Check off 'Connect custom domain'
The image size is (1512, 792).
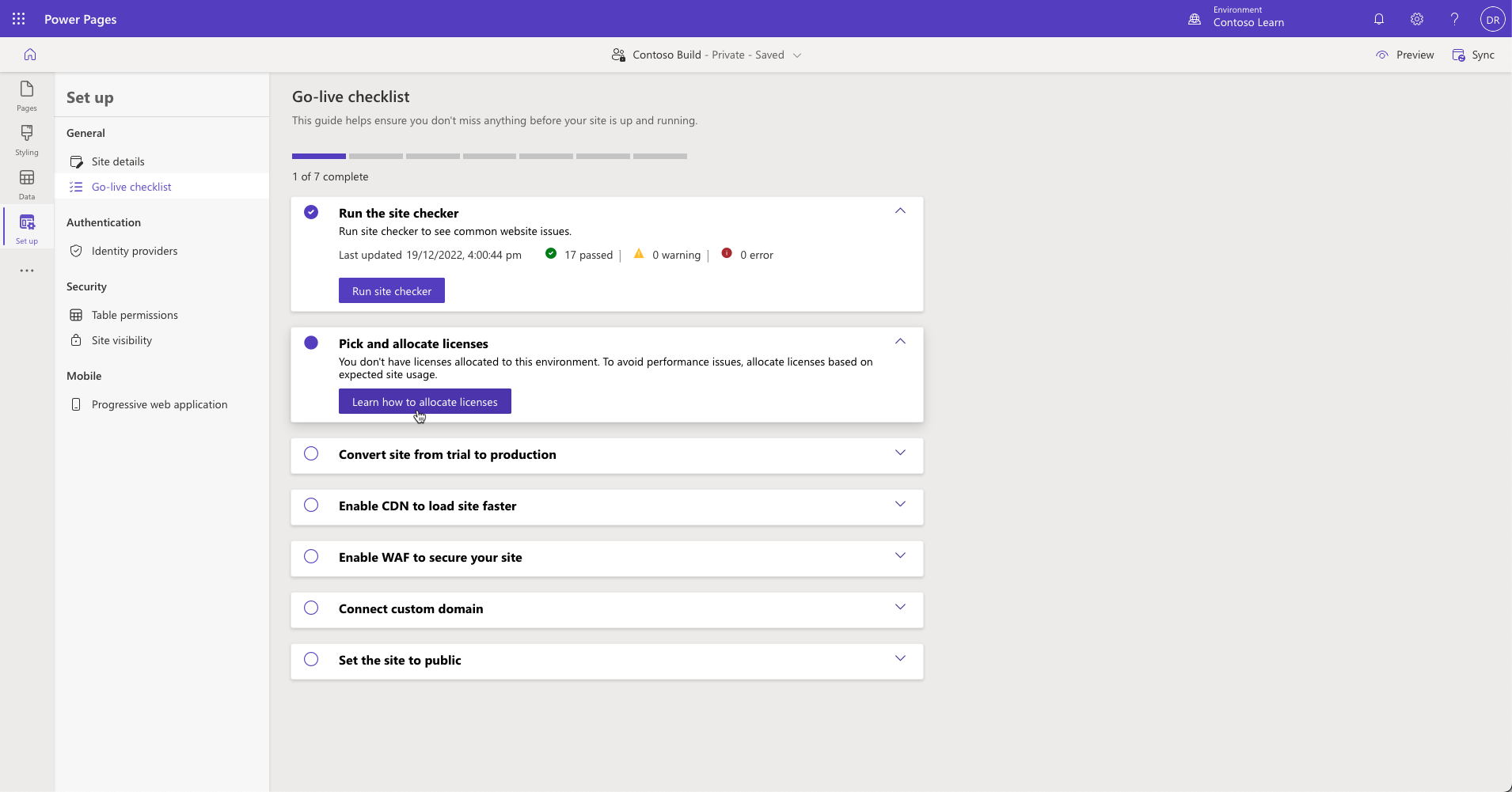click(310, 608)
